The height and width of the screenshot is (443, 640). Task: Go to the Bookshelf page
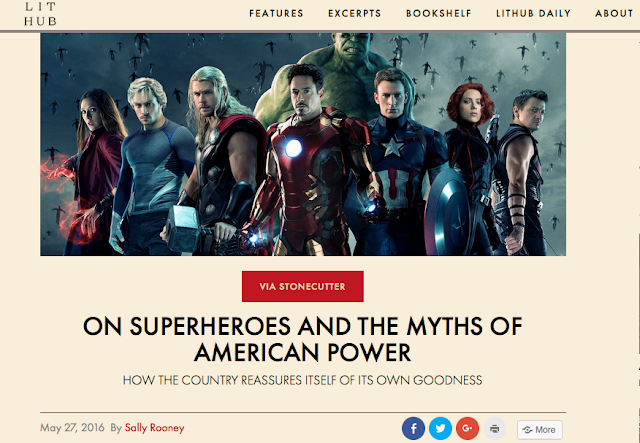pyautogui.click(x=439, y=13)
